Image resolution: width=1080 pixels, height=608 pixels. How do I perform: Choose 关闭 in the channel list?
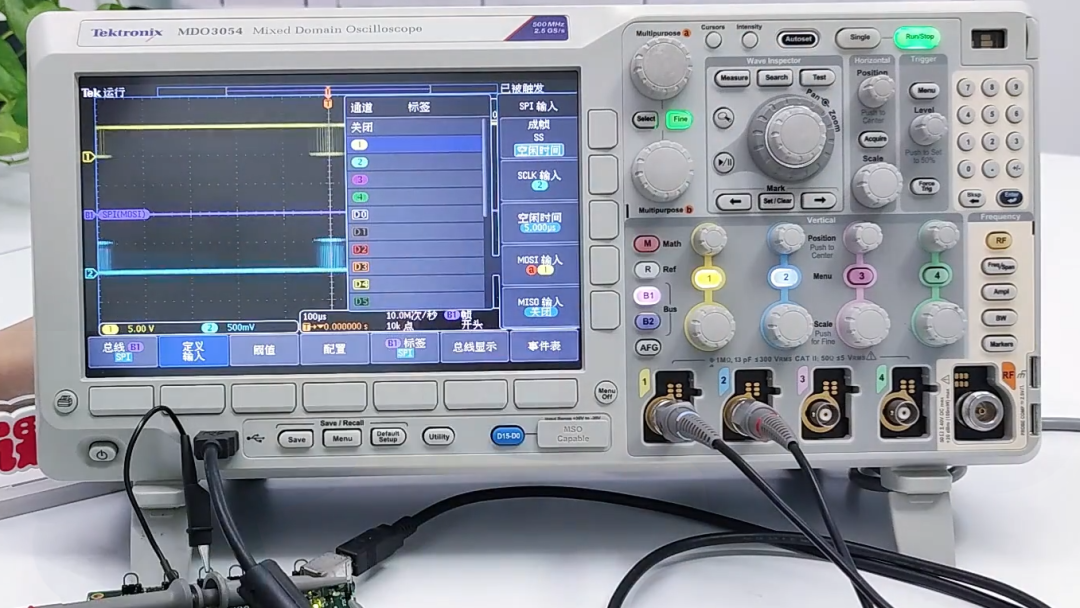point(416,127)
